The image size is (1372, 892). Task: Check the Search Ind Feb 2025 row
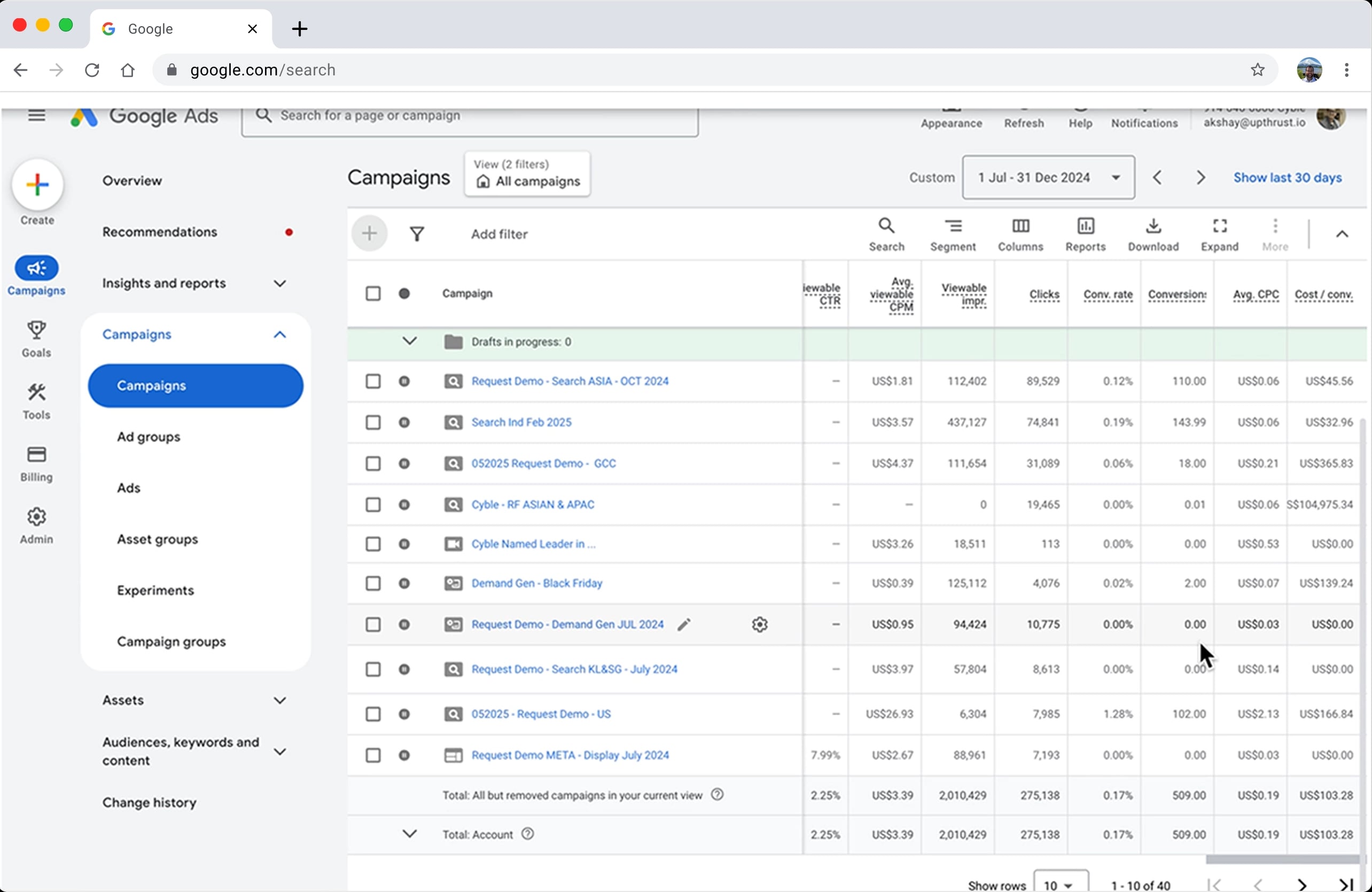tap(373, 423)
